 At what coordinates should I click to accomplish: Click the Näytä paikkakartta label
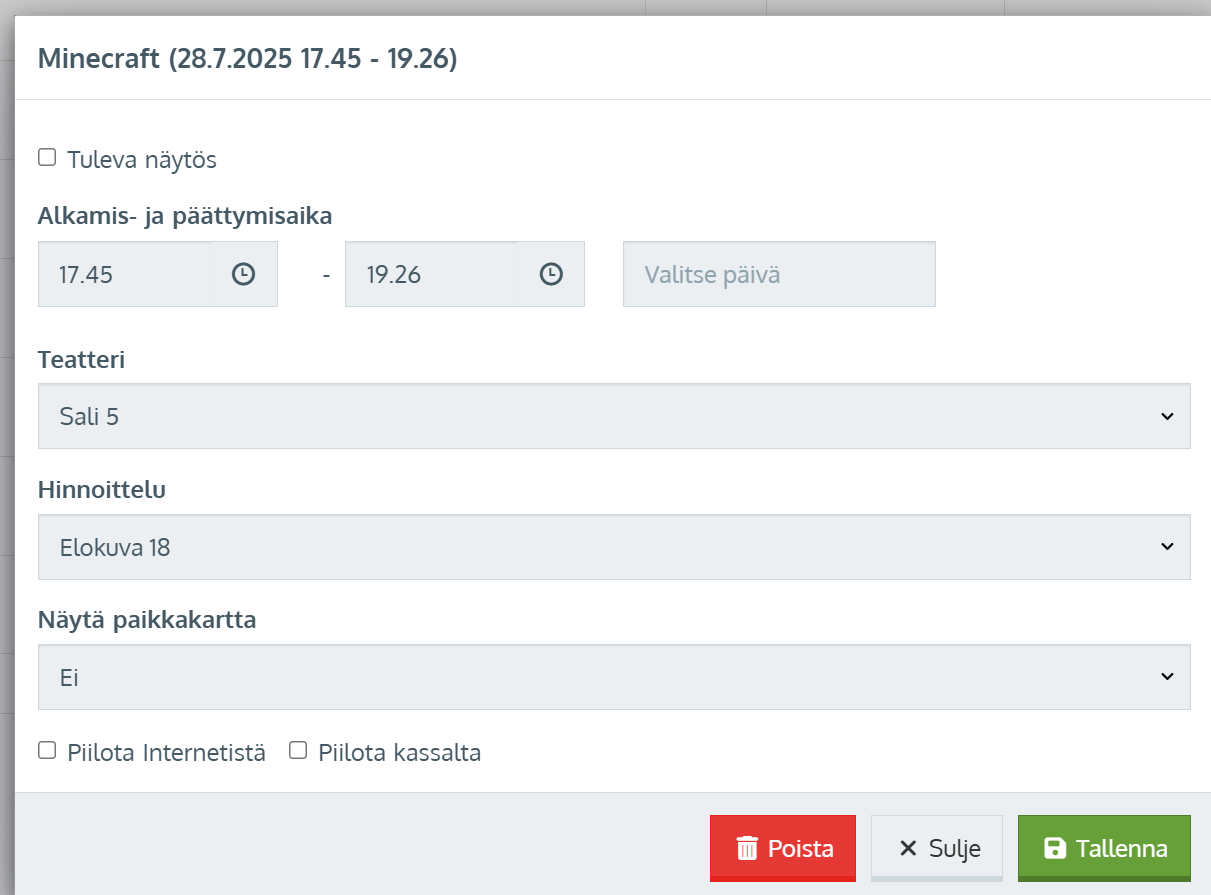coord(147,620)
